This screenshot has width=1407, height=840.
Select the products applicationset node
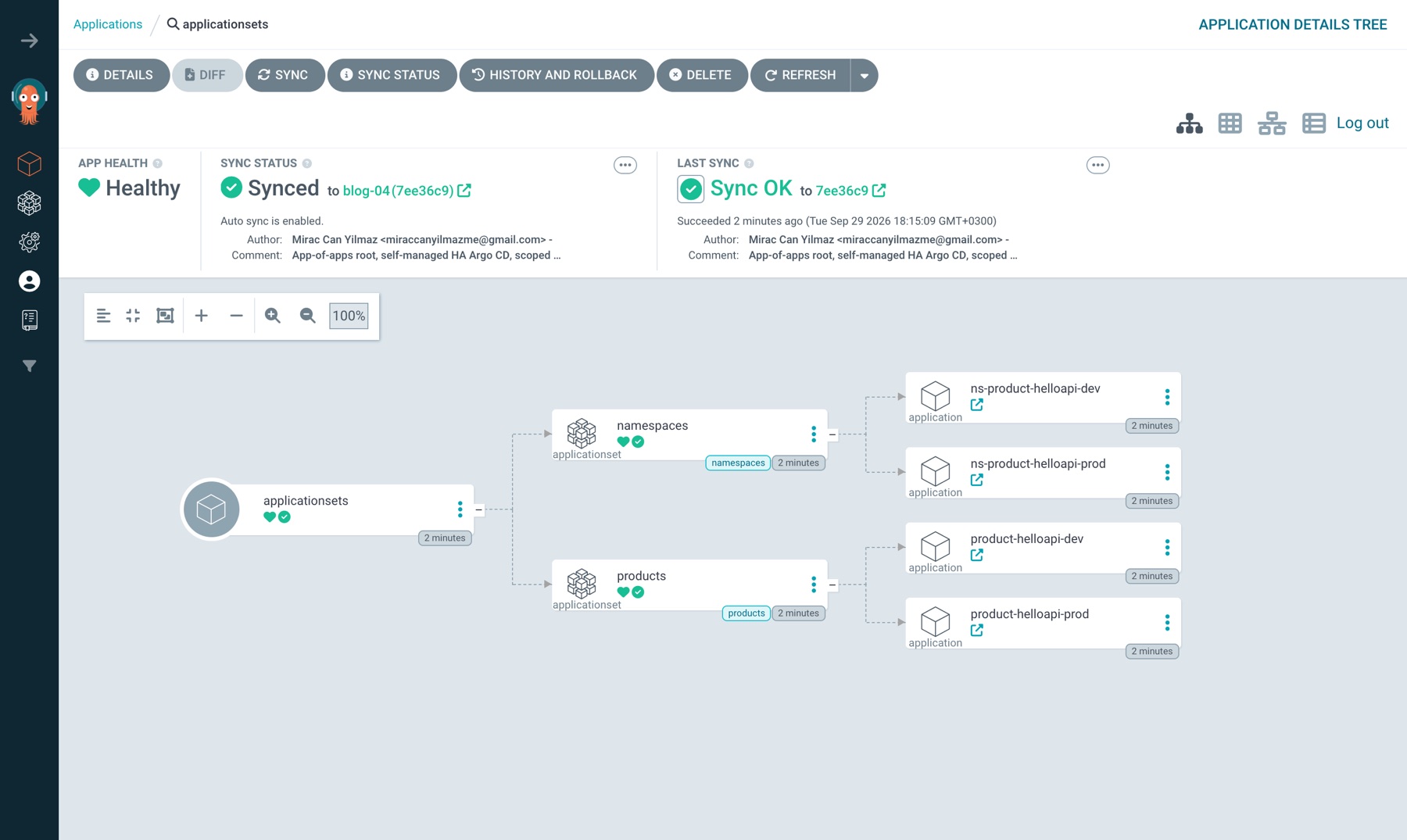tap(689, 584)
